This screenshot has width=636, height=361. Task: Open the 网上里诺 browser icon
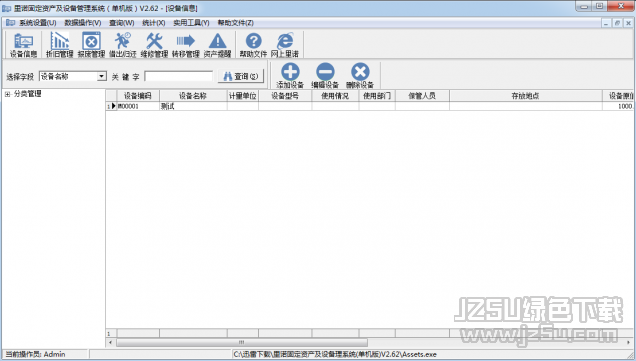(285, 45)
